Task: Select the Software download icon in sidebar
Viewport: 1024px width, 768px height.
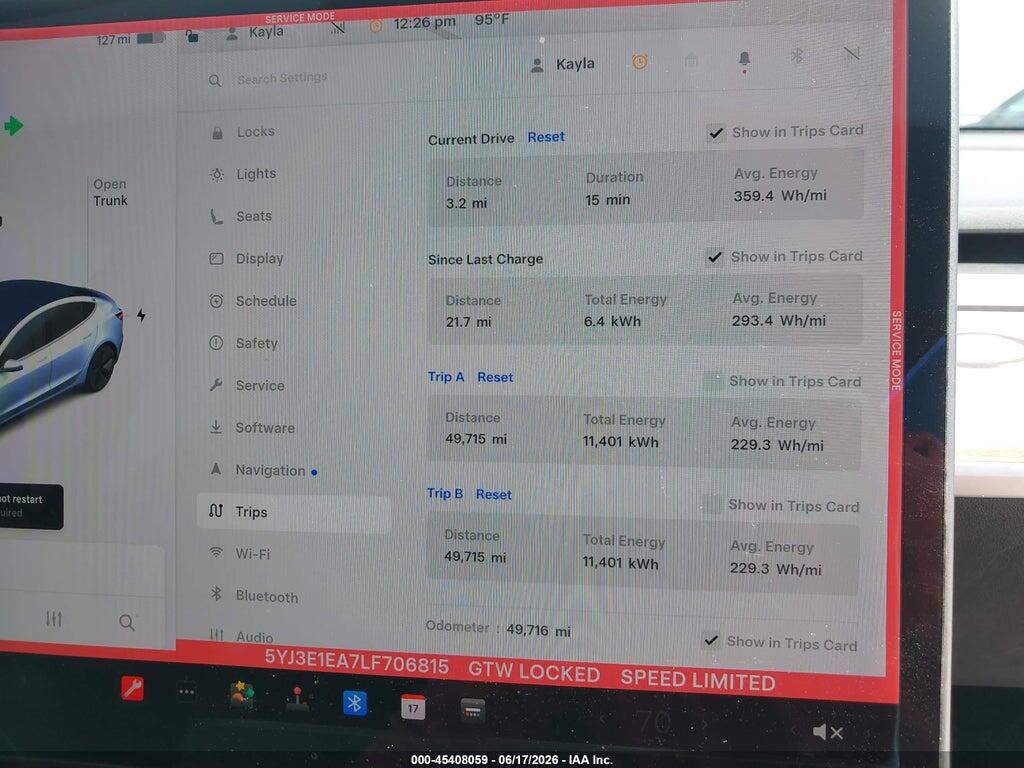Action: (x=216, y=427)
